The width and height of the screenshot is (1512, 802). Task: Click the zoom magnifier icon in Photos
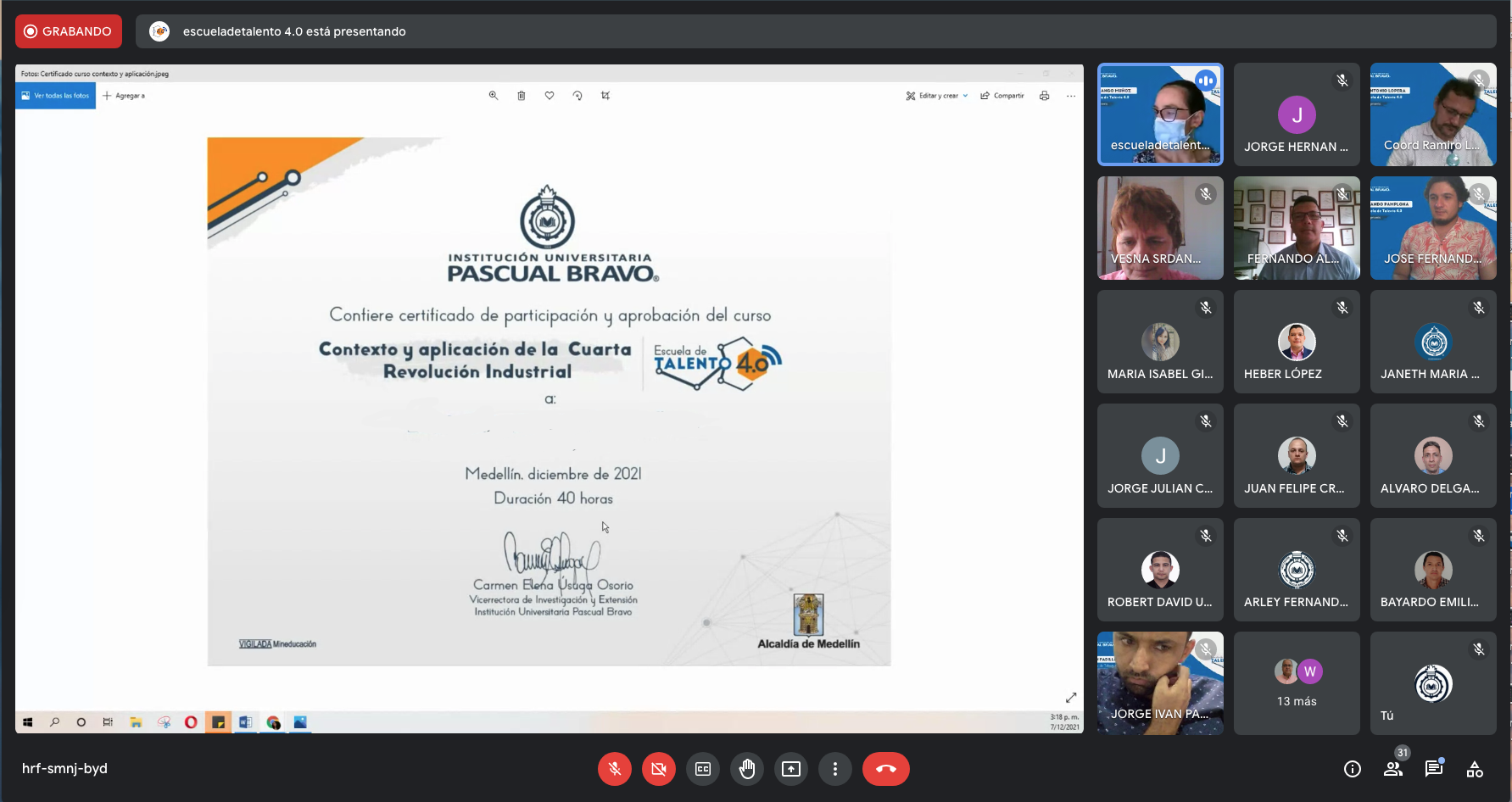pyautogui.click(x=493, y=96)
